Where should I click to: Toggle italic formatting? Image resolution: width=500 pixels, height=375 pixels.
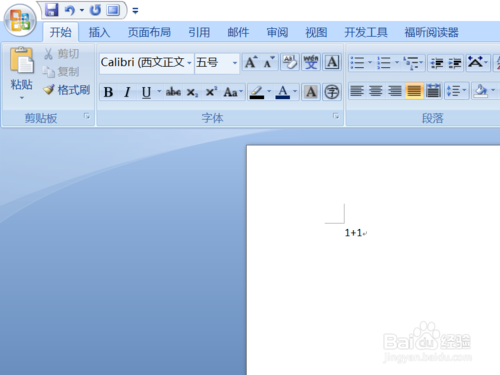(127, 92)
